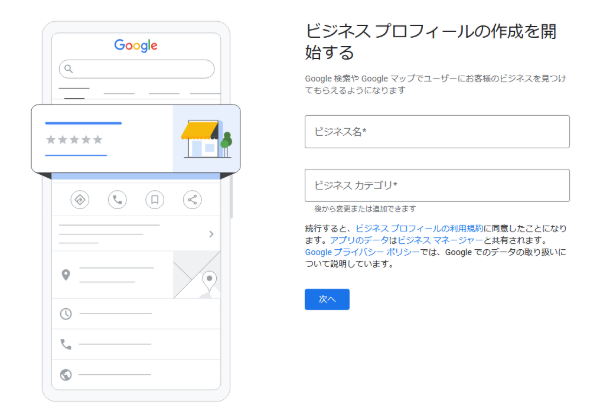594x408 pixels.
Task: Click the ビジネス名 input field
Action: 437,131
